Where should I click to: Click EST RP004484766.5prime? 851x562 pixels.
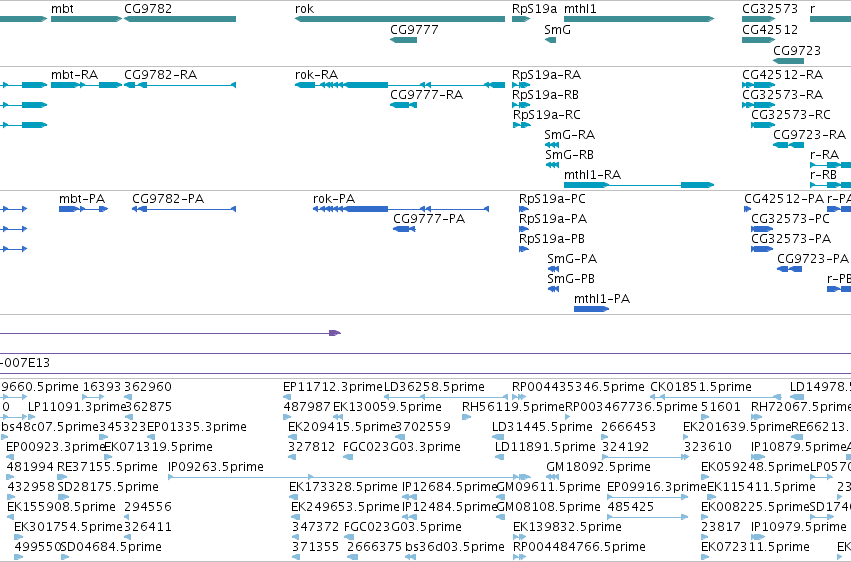pos(579,547)
